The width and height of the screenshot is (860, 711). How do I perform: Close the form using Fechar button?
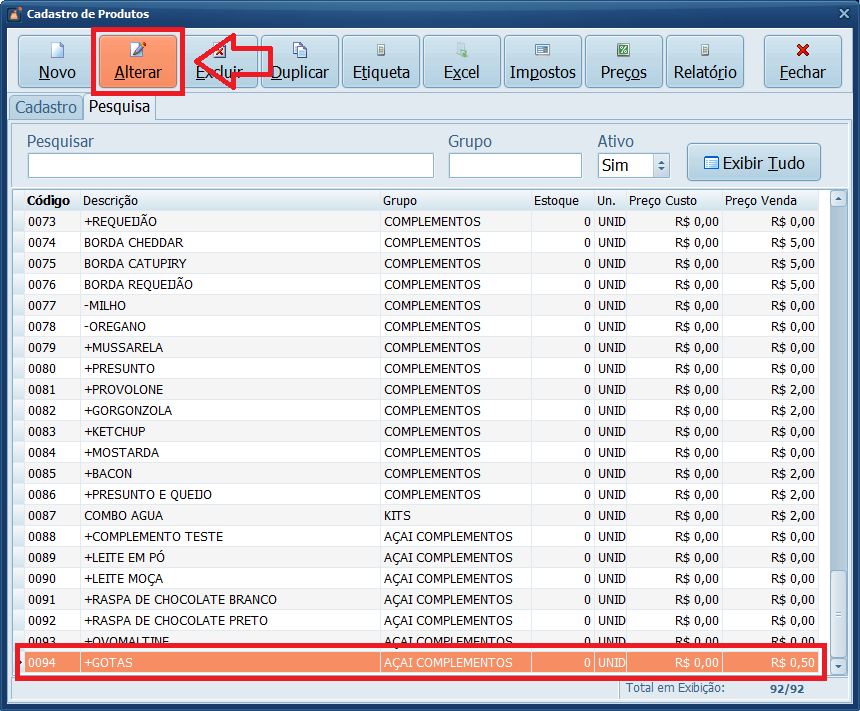803,62
